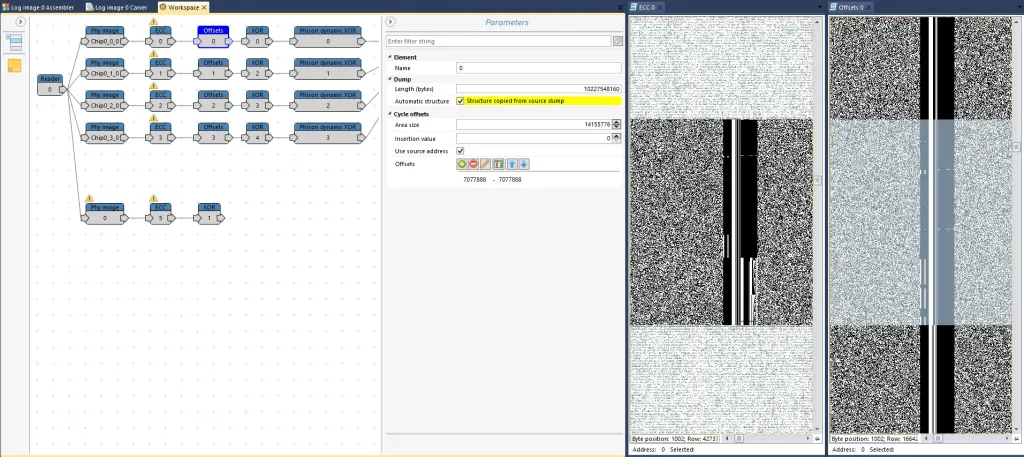Select the 7077888 - 7077888 offset entry
Screen dimensions: 1024x457
[492, 179]
